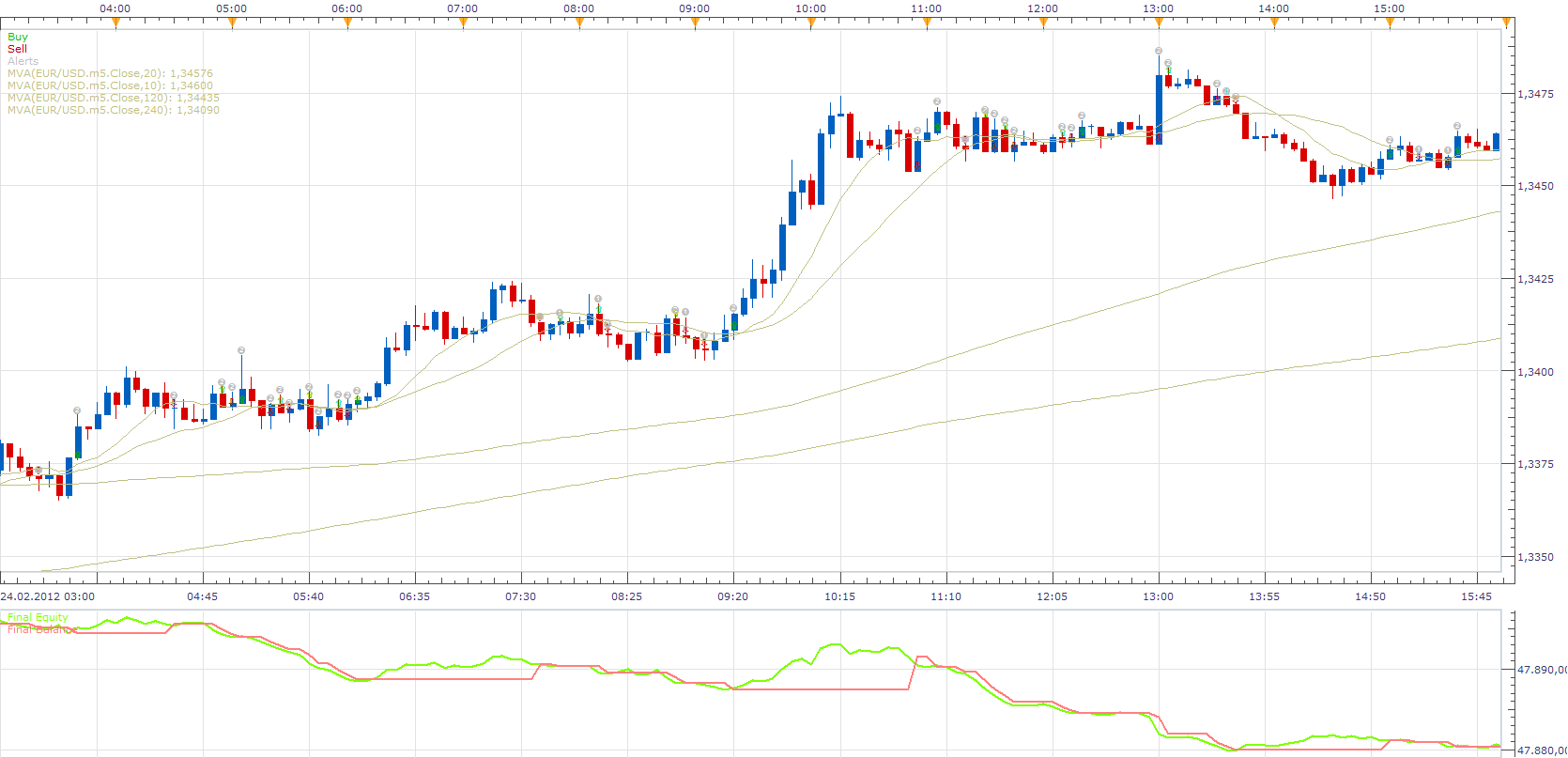
Task: Click the orange marker at 04:00
Action: pyautogui.click(x=115, y=24)
